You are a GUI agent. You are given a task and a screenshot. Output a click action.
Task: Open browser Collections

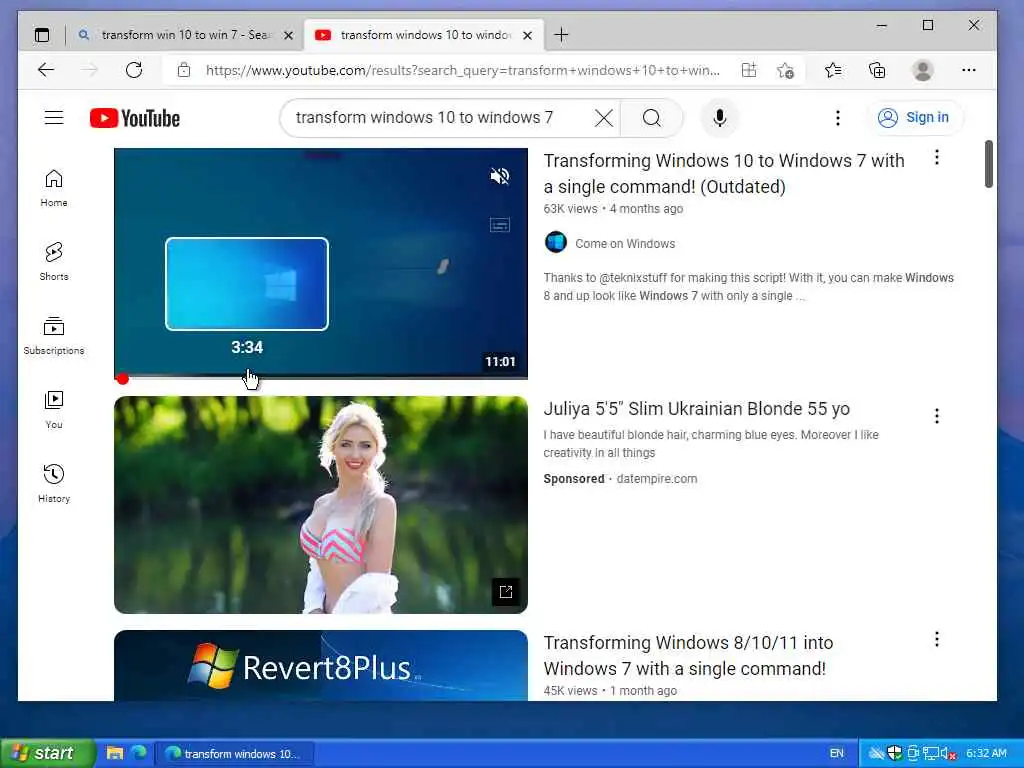pos(877,70)
